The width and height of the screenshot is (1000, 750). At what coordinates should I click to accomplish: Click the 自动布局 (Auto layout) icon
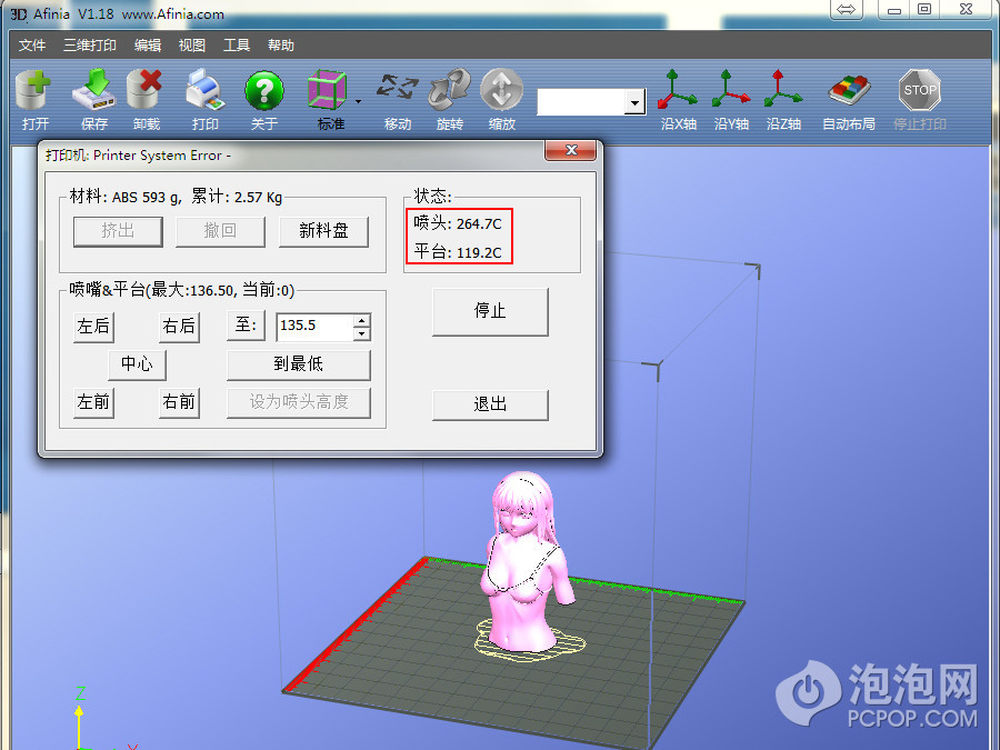(849, 91)
